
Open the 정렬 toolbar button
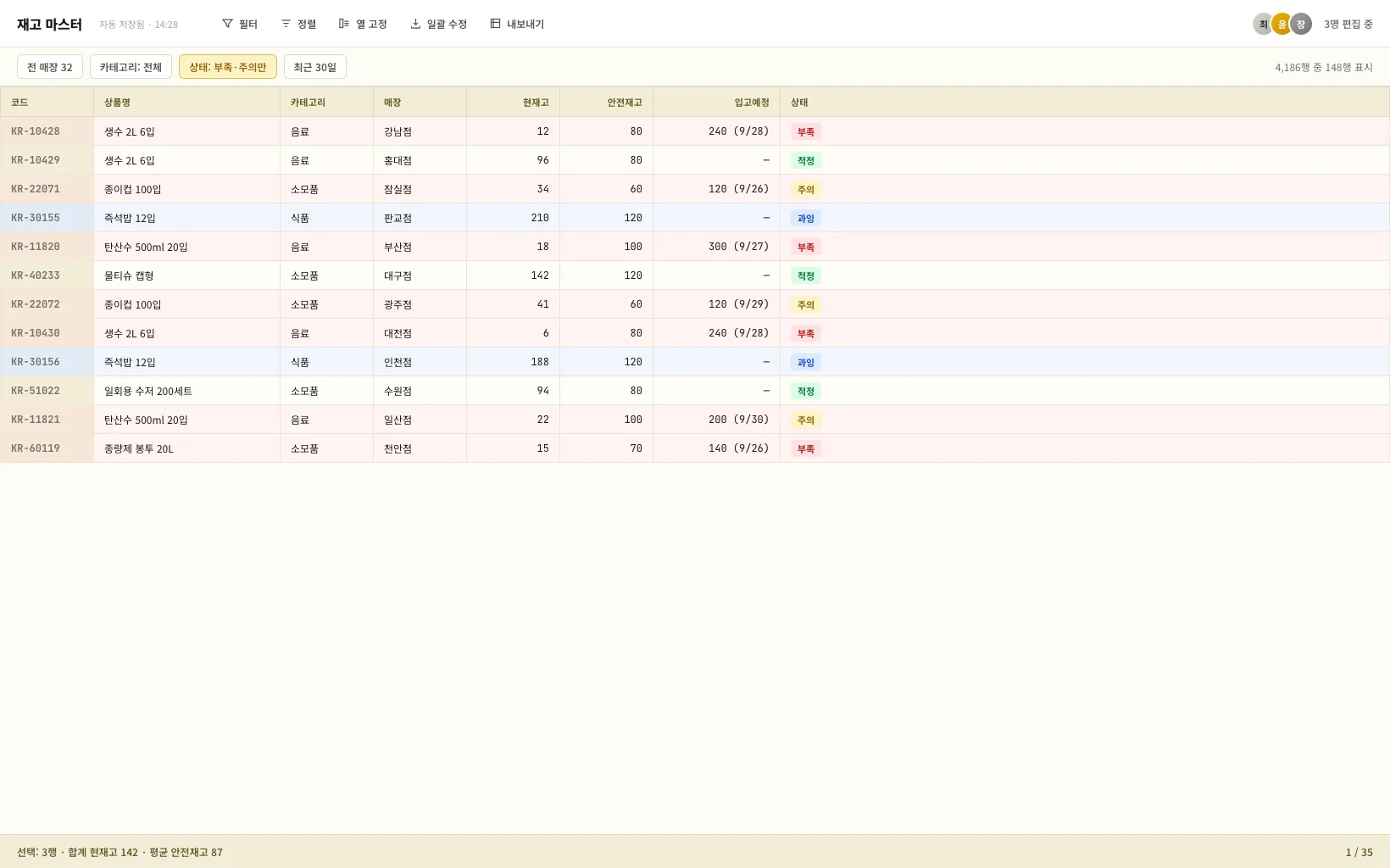(x=298, y=24)
